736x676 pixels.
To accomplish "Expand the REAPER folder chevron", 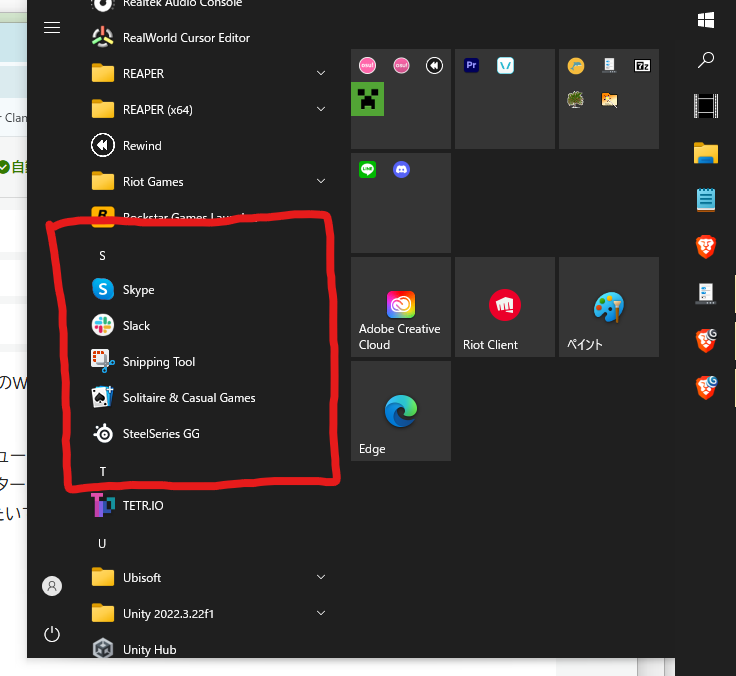I will pos(321,73).
